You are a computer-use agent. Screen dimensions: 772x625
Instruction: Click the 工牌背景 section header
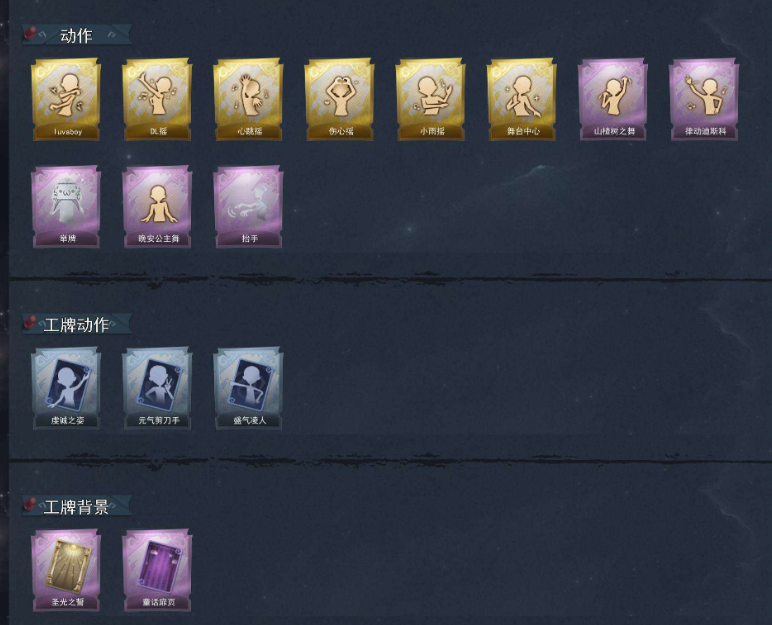coord(77,506)
